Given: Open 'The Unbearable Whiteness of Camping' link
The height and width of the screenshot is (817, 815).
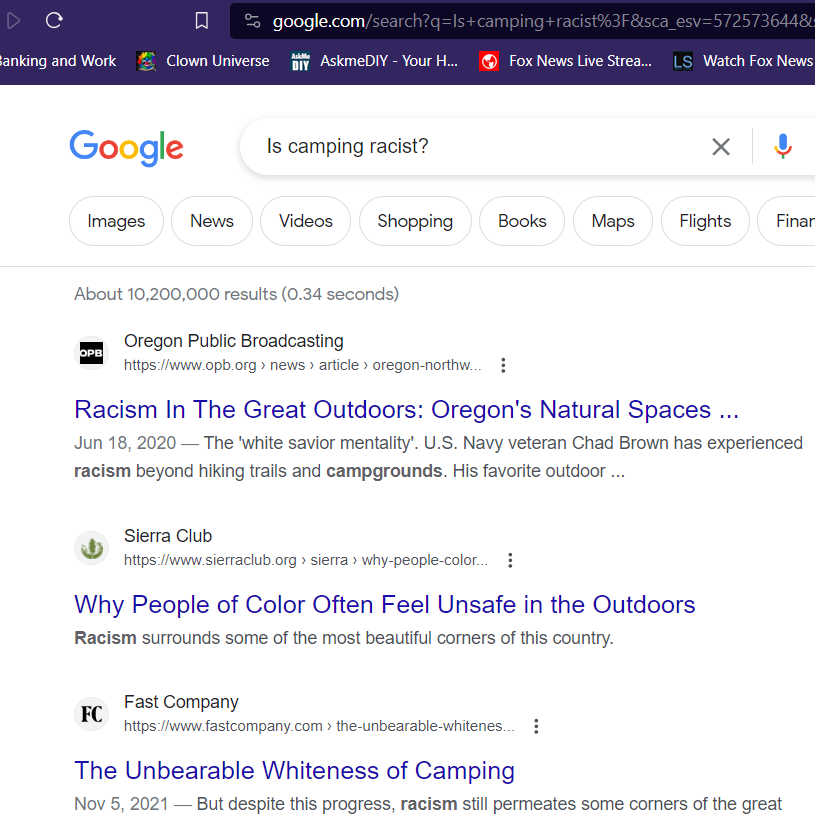Looking at the screenshot, I should pos(294,771).
